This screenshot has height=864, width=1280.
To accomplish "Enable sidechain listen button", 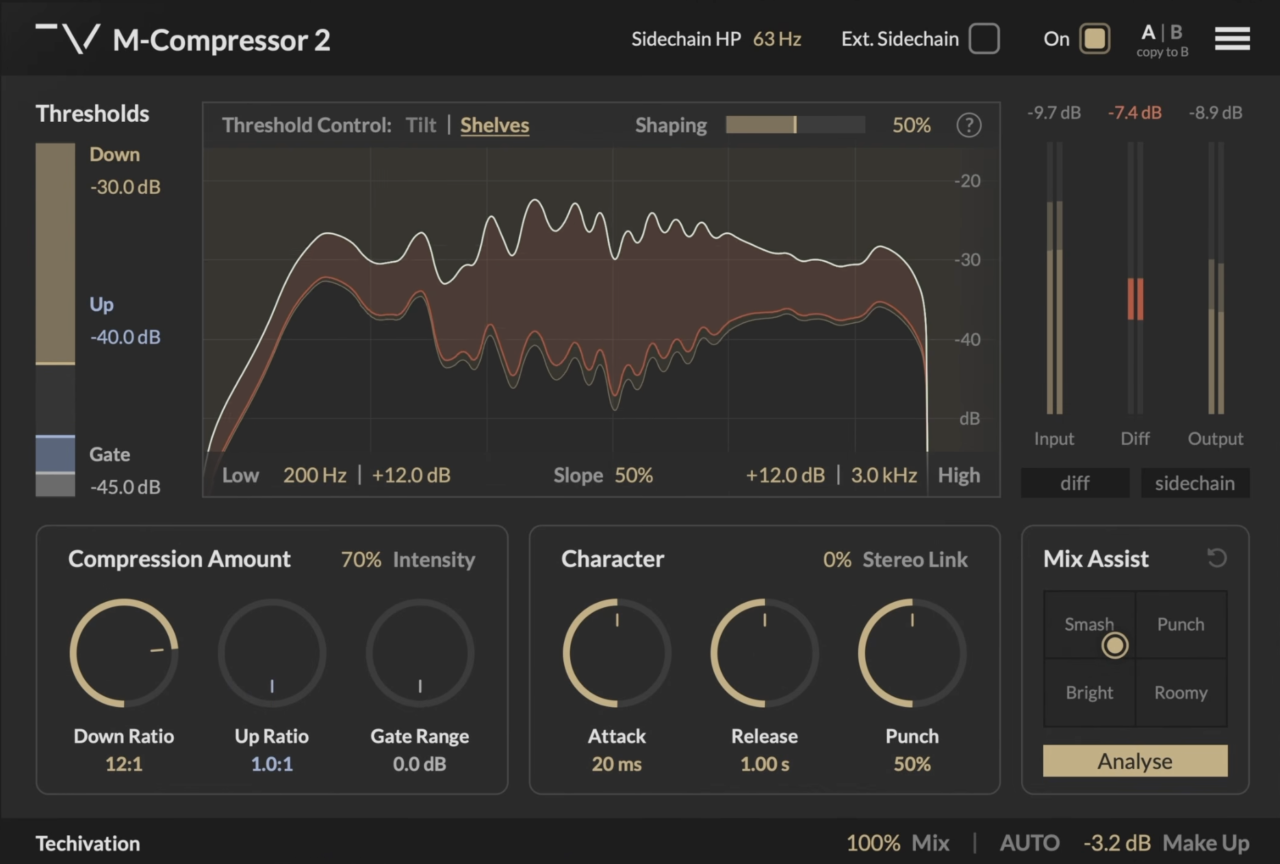I will point(1195,483).
